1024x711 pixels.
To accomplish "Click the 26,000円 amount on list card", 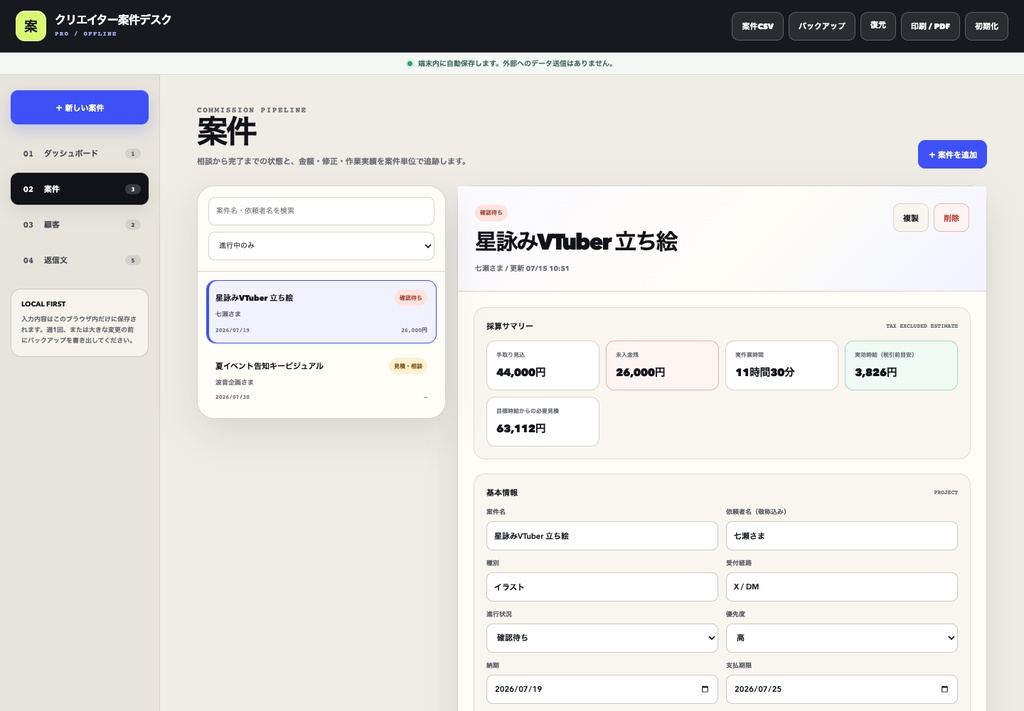I will (414, 330).
